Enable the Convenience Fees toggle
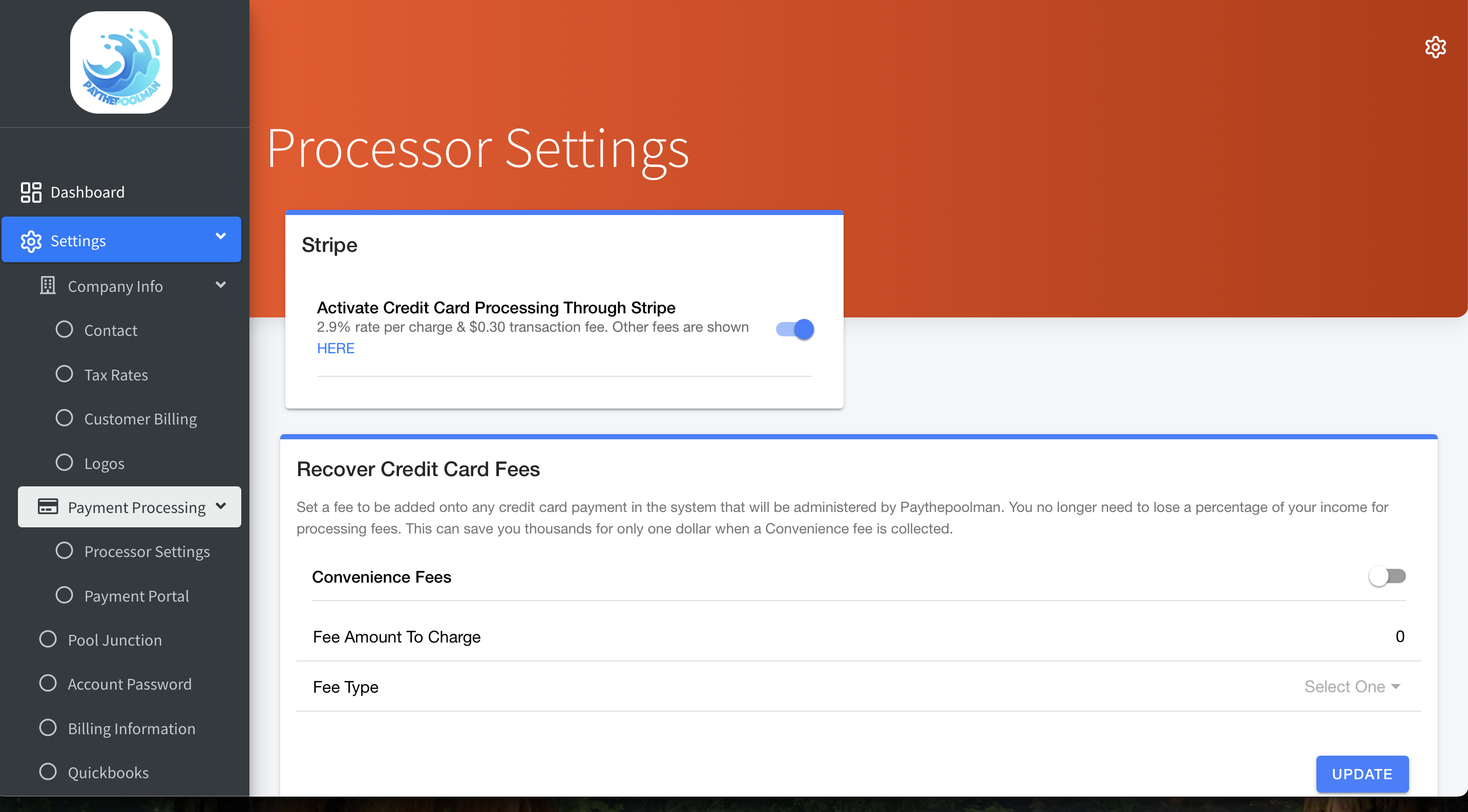 pyautogui.click(x=1387, y=576)
